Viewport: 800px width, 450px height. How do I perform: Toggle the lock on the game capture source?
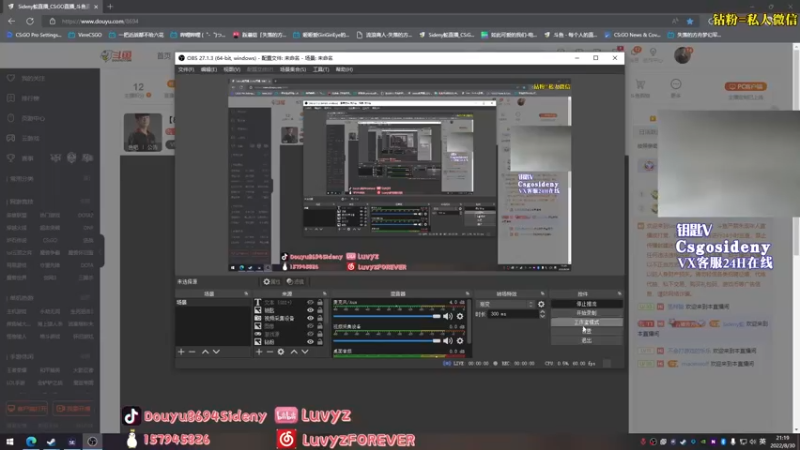pyautogui.click(x=320, y=334)
